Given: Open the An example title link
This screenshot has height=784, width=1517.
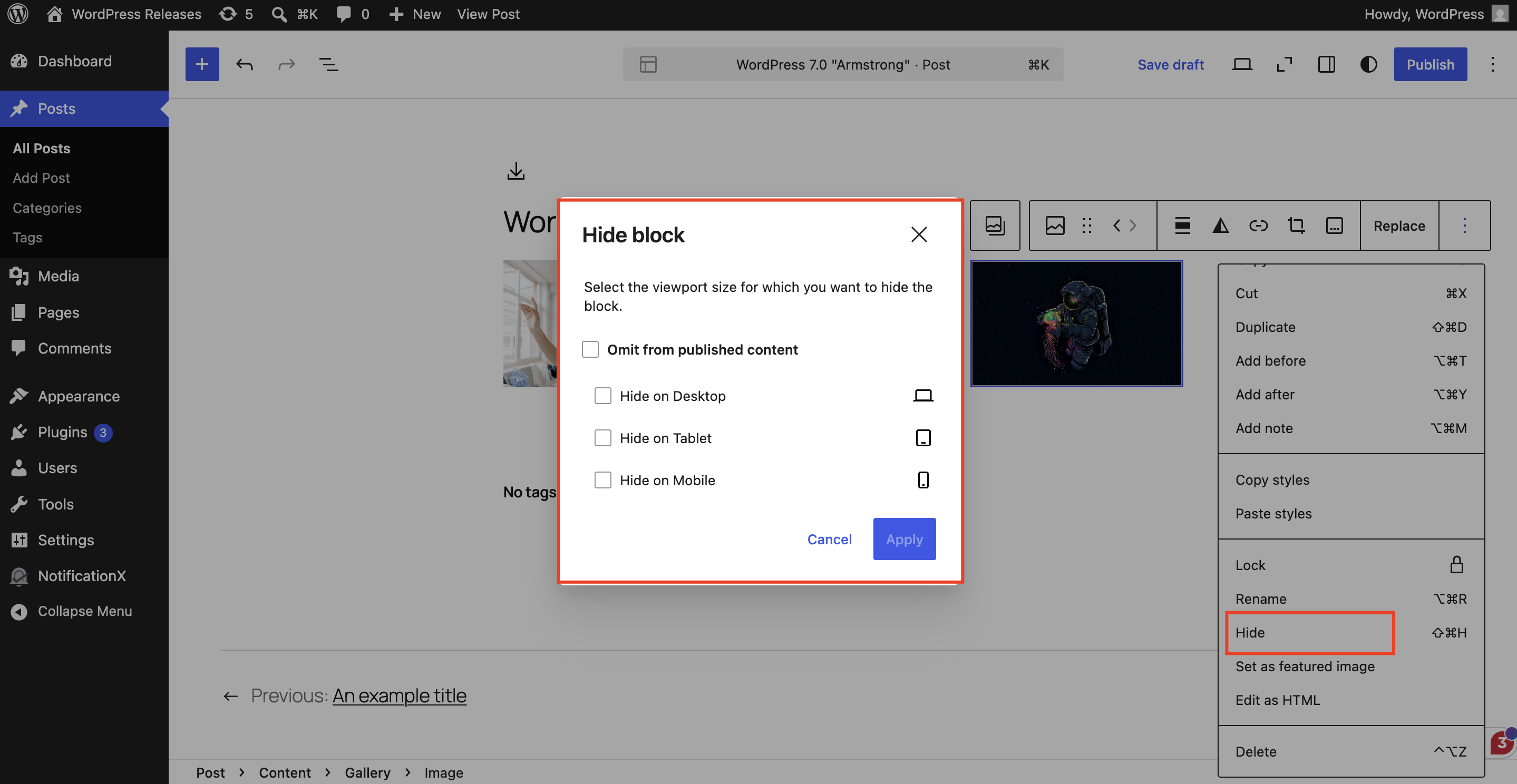Looking at the screenshot, I should point(399,697).
